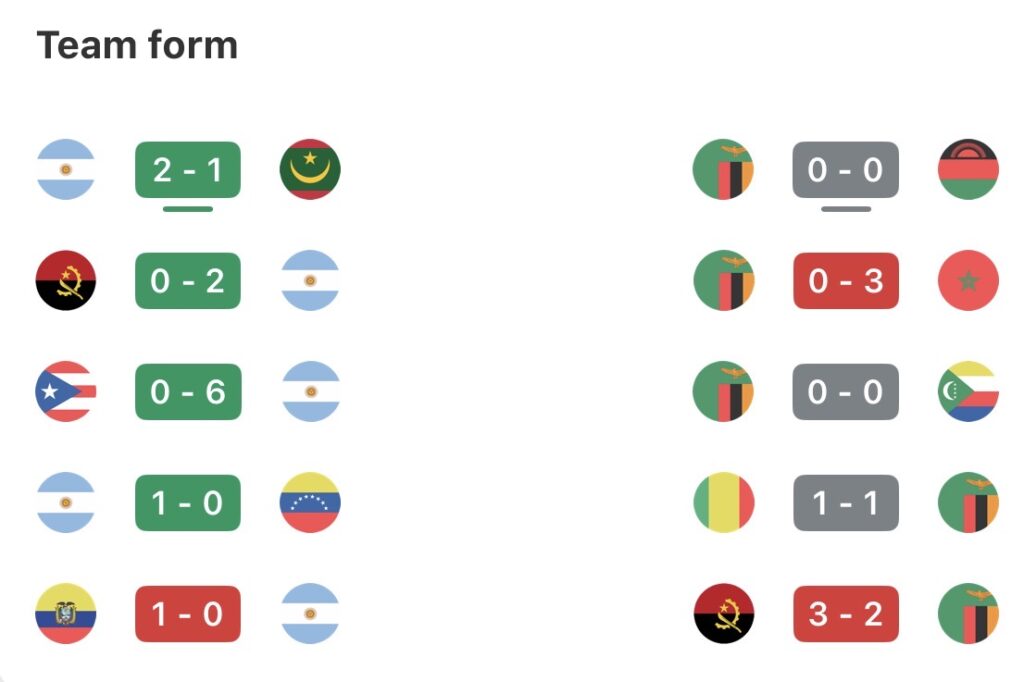Screen dimensions: 1024x682
Task: Open the green 2 - 1 match result
Action: (x=188, y=169)
